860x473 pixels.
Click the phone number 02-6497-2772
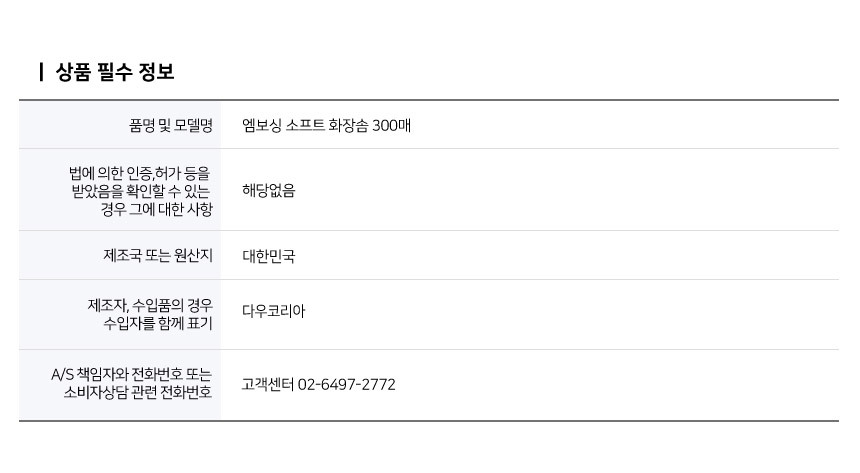click(x=347, y=384)
